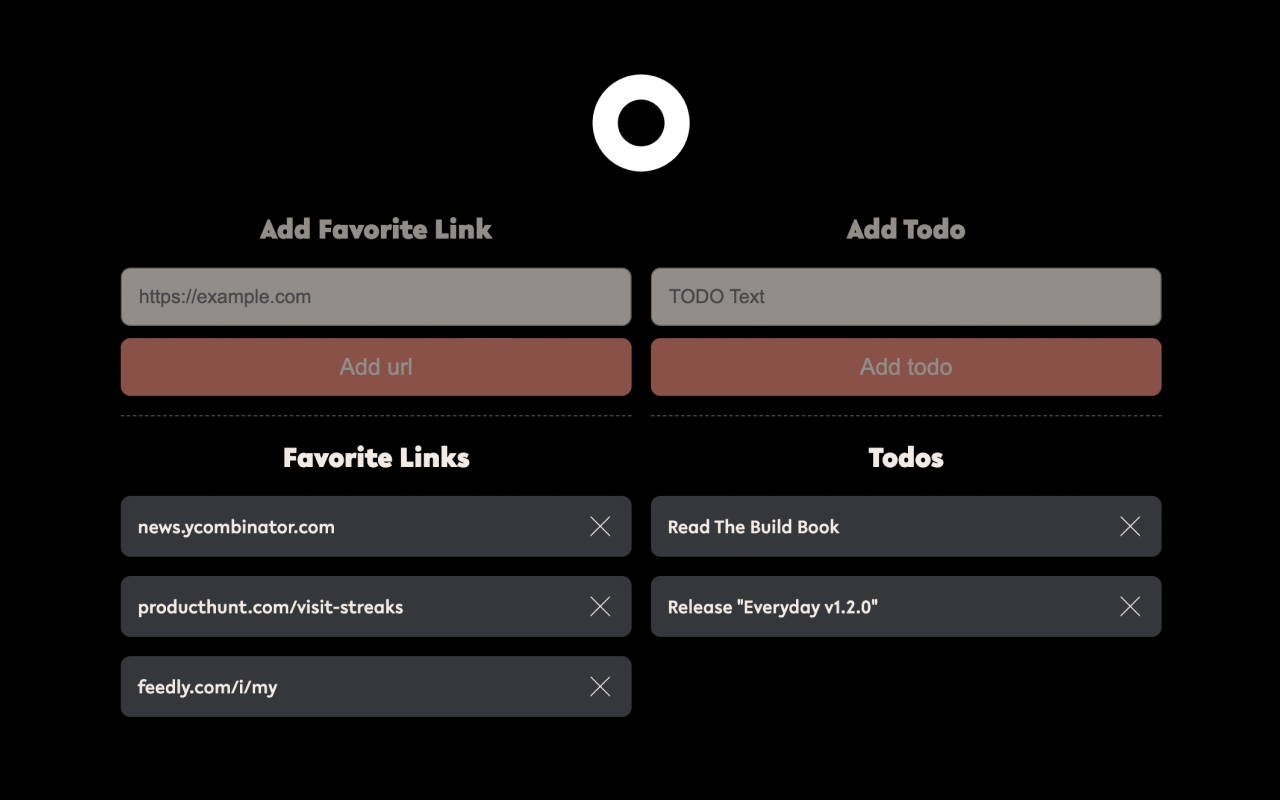Open the news.ycombinator.com favorite link
Image resolution: width=1280 pixels, height=800 pixels.
pos(236,526)
